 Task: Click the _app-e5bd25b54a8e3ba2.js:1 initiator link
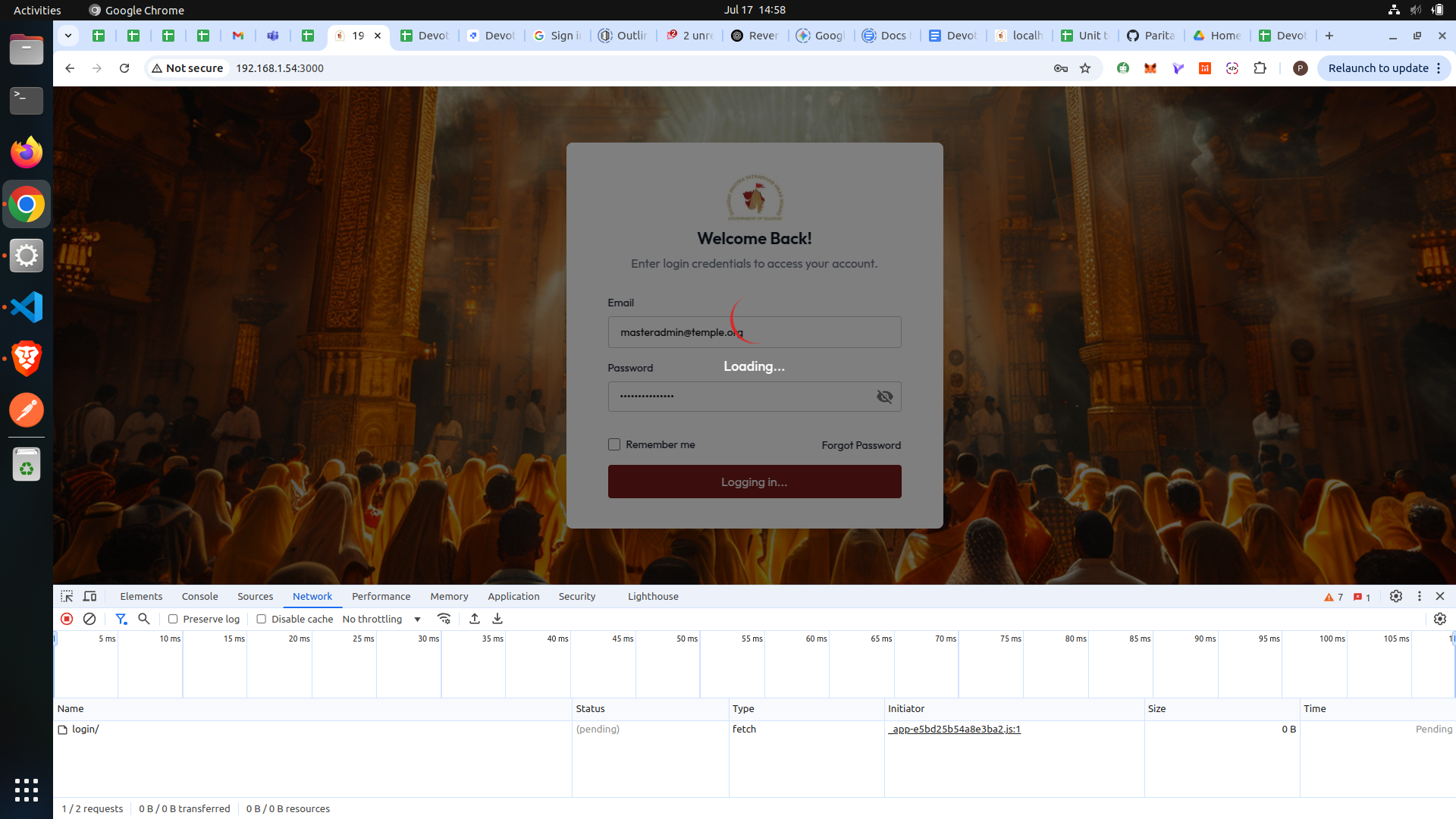[955, 730]
